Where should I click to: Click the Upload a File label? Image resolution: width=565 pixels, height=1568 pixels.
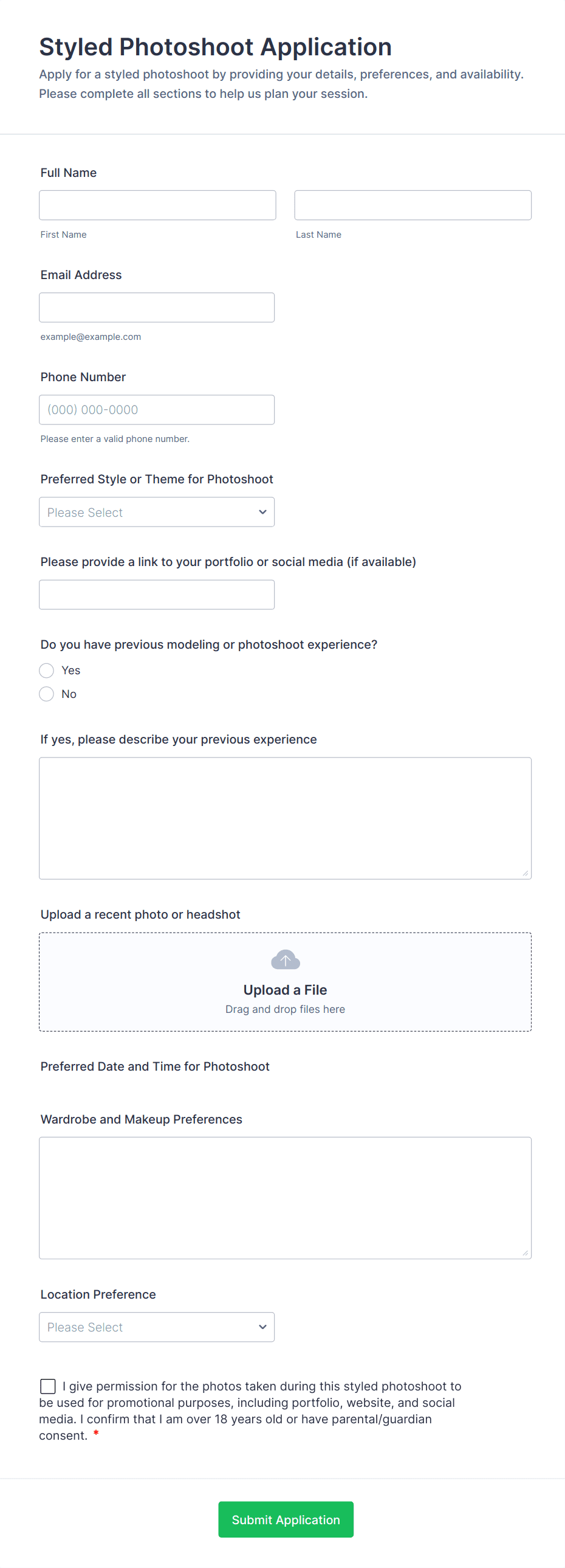285,990
